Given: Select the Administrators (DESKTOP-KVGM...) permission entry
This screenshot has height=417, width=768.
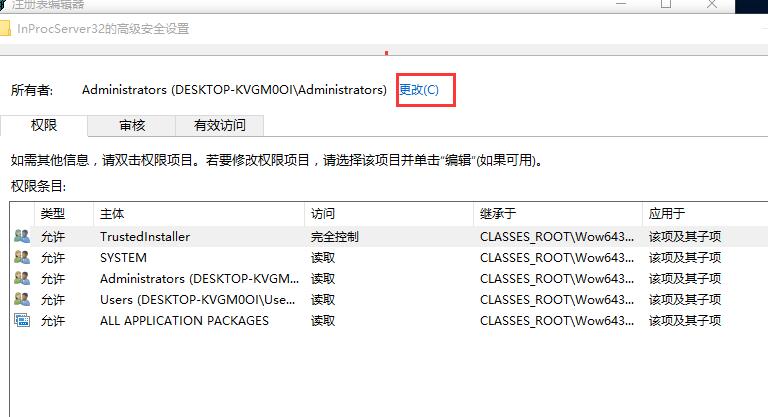Looking at the screenshot, I should [x=389, y=279].
